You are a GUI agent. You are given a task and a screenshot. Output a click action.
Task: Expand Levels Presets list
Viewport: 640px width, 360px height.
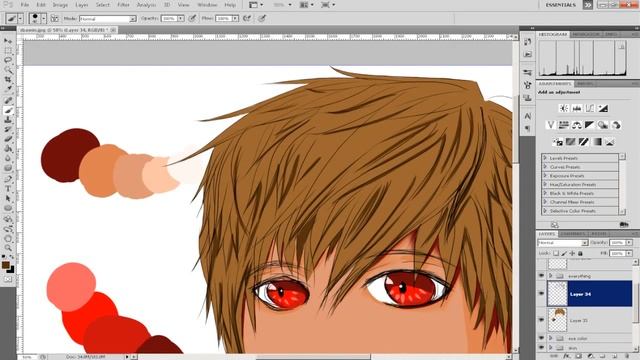[544, 158]
